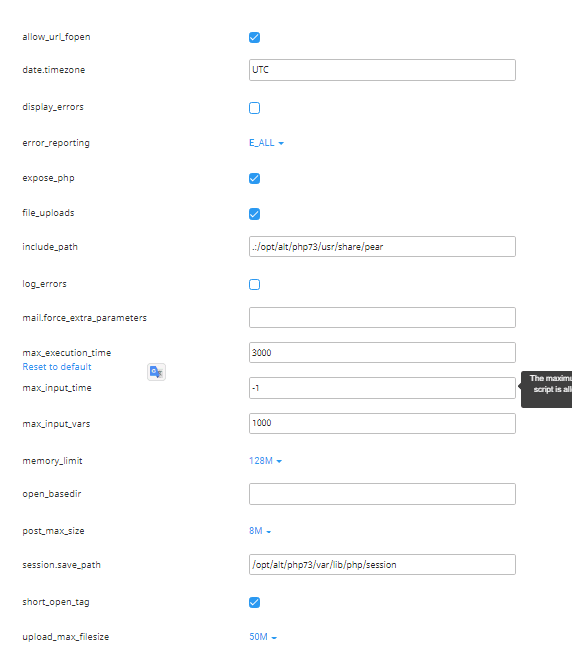
Task: Enable the log_errors checkbox
Action: pyautogui.click(x=255, y=284)
